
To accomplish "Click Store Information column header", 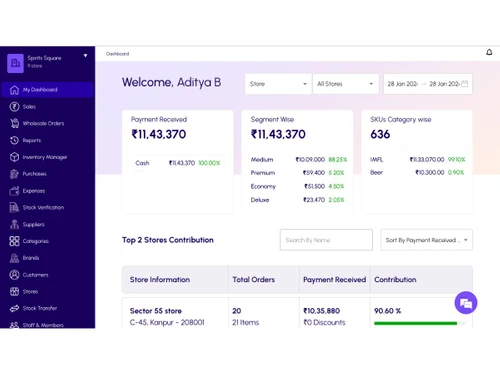I will pyautogui.click(x=160, y=280).
